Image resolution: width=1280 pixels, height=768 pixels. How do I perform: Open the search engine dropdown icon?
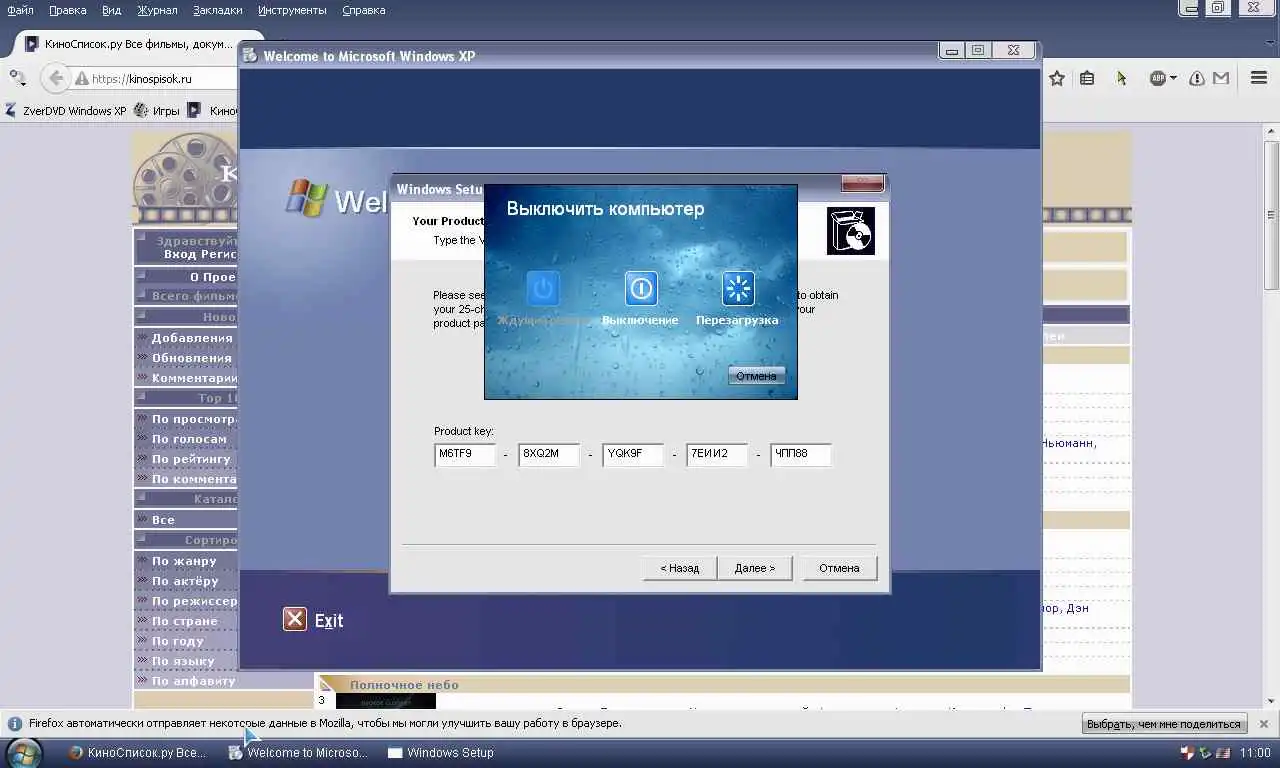coord(17,77)
